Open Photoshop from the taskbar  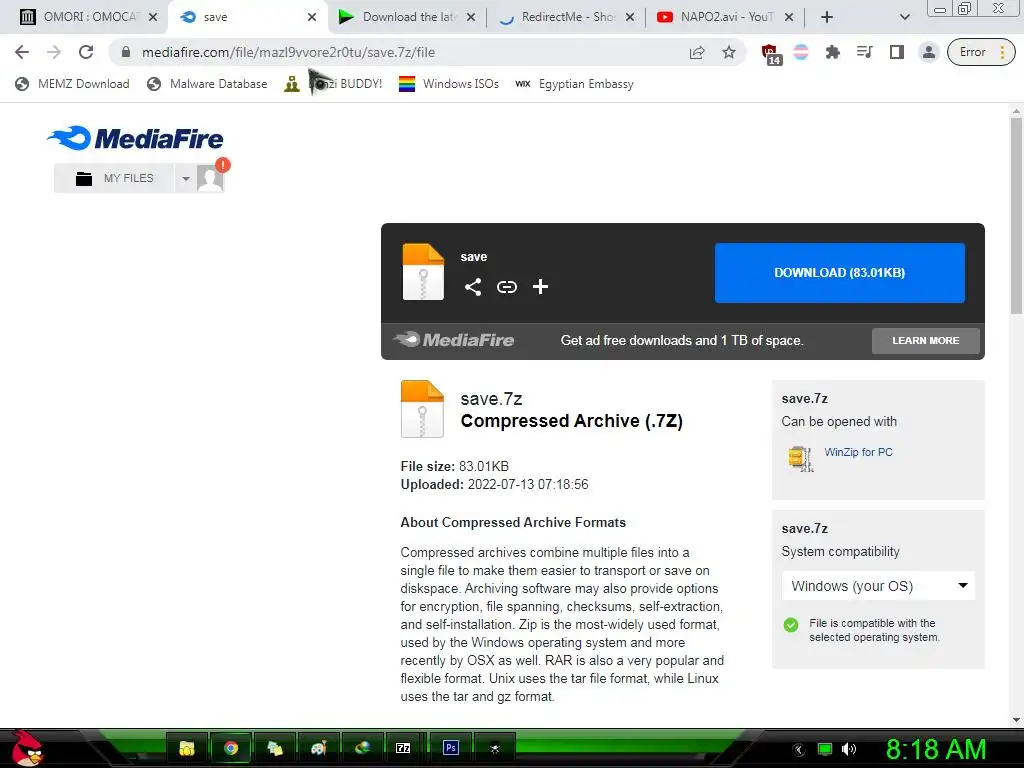pos(450,748)
